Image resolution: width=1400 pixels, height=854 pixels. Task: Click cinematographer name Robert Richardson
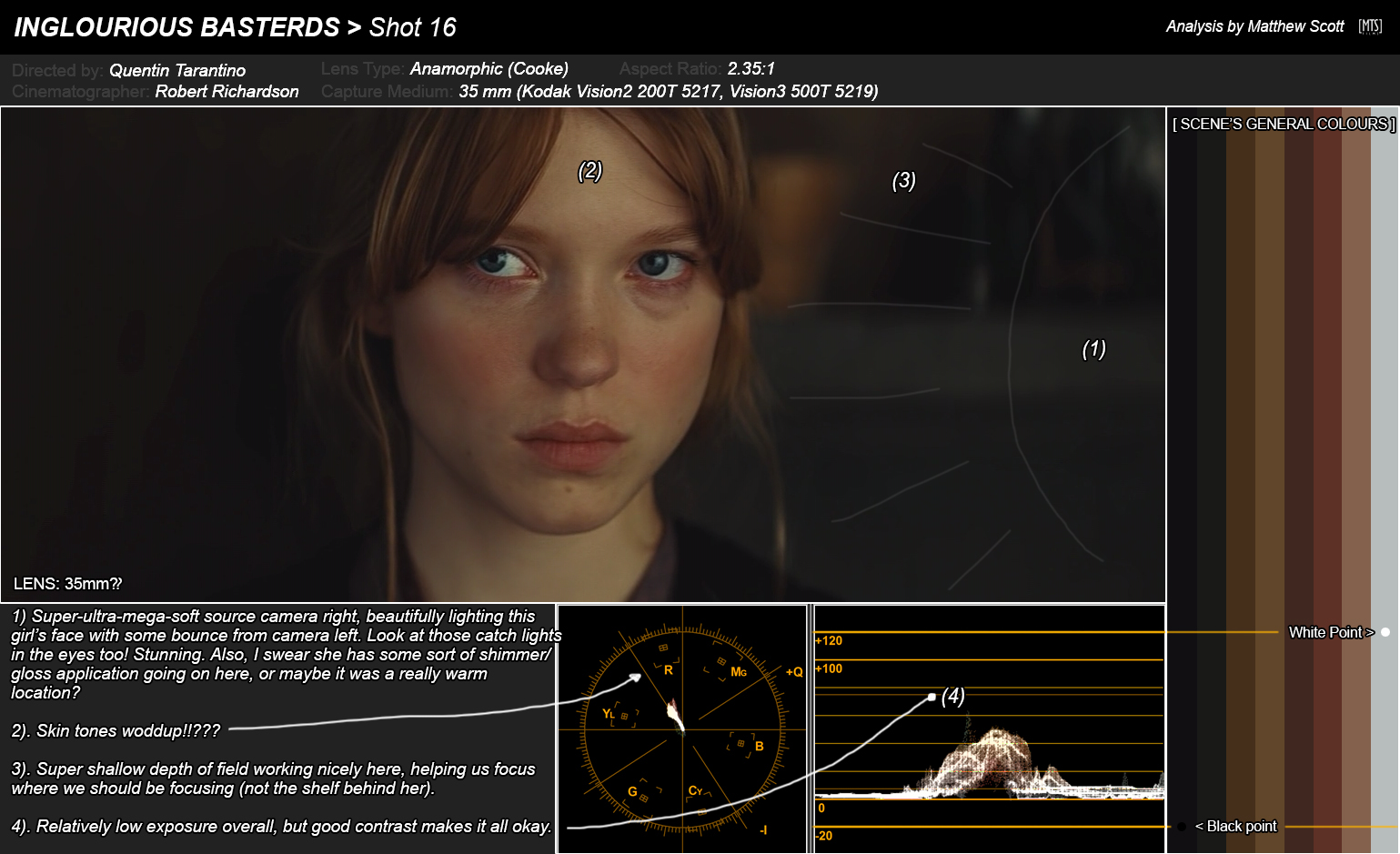tap(227, 91)
